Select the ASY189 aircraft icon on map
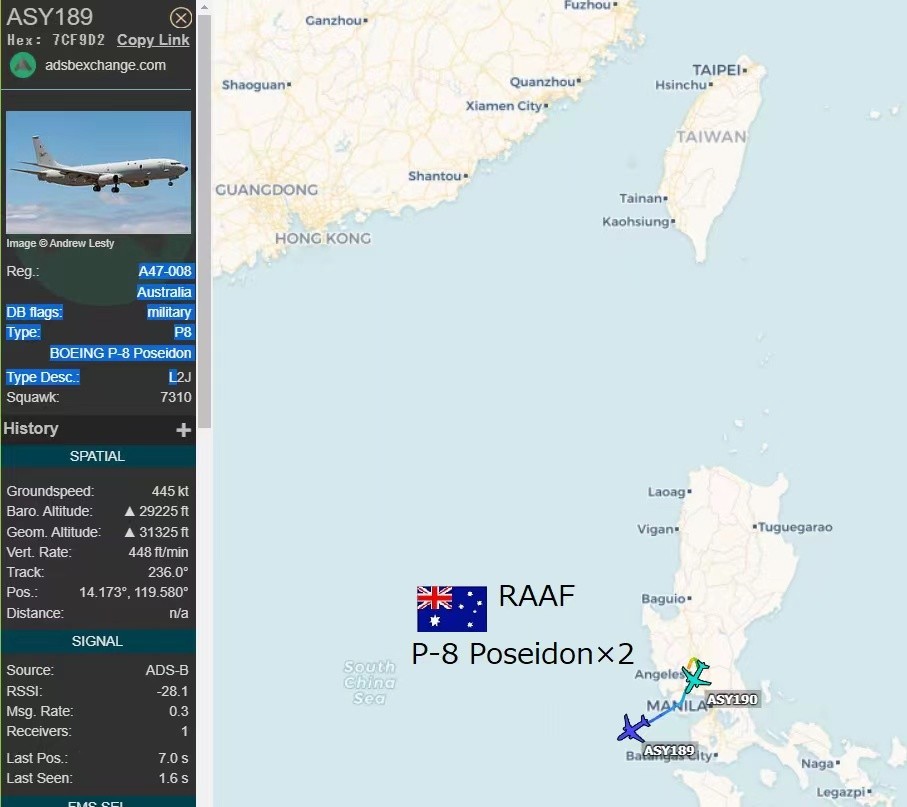 pos(633,728)
